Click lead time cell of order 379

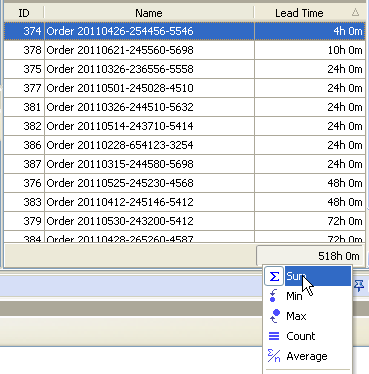[310, 221]
